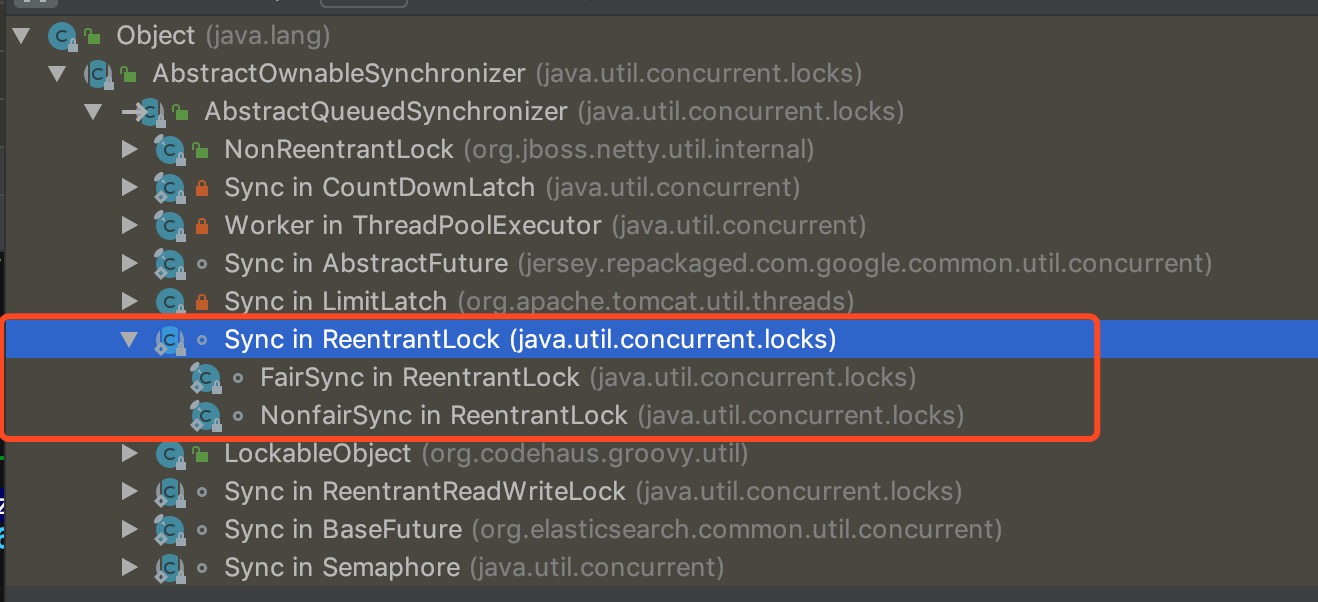
Task: Click the NonReentrantLock class icon
Action: 169,151
